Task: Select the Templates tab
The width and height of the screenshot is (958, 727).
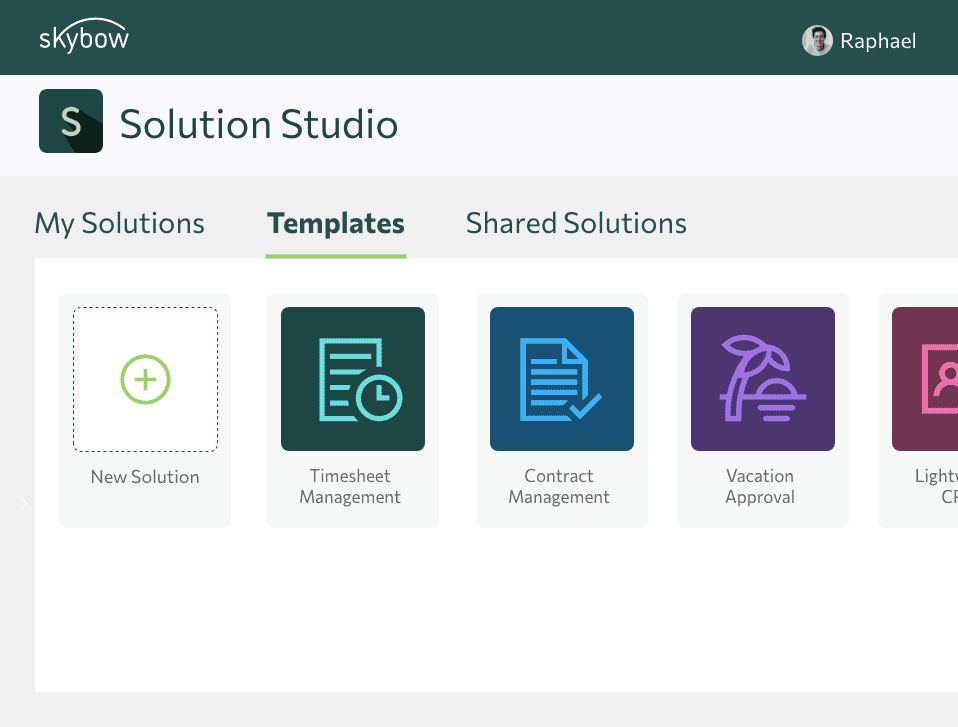Action: (x=335, y=223)
